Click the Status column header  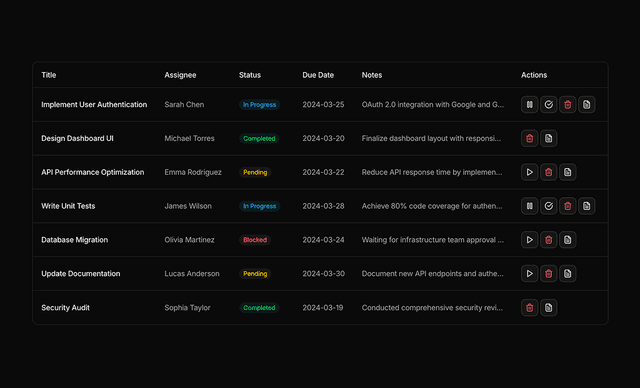250,75
